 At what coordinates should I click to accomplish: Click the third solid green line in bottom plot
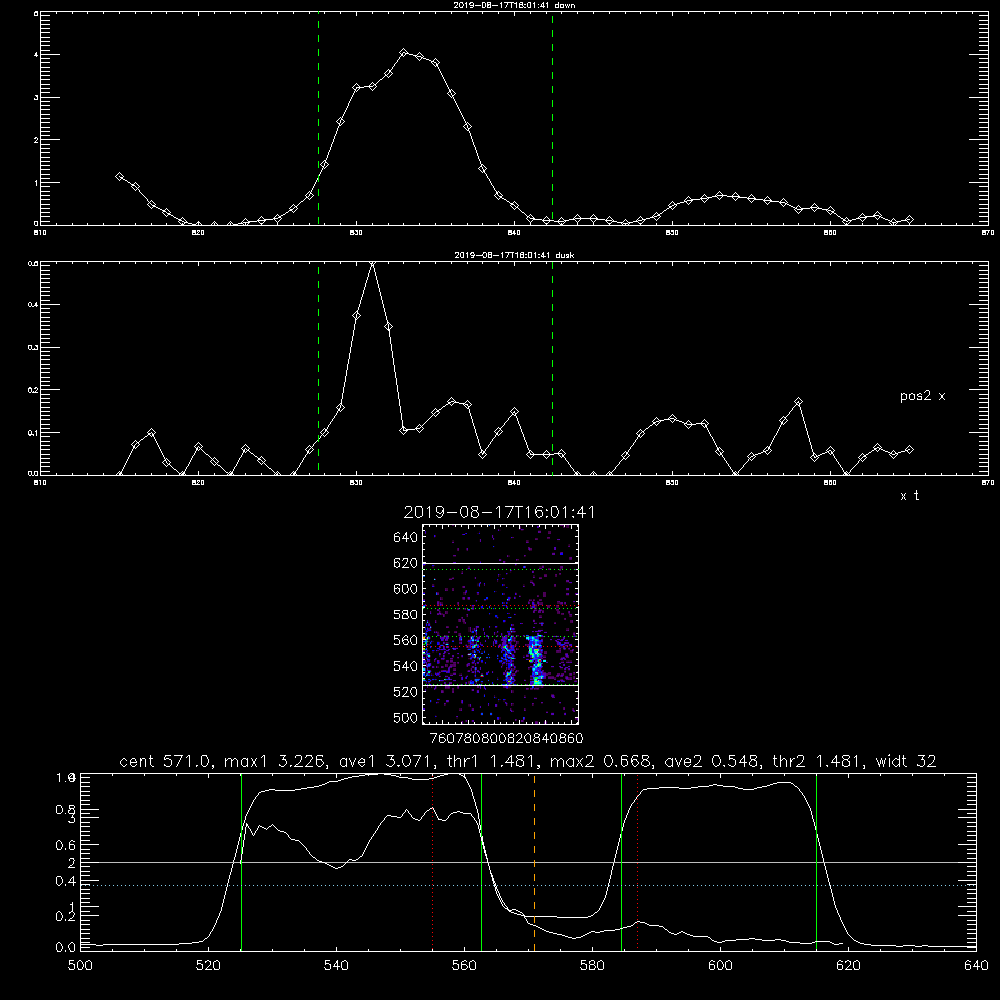coord(622,862)
